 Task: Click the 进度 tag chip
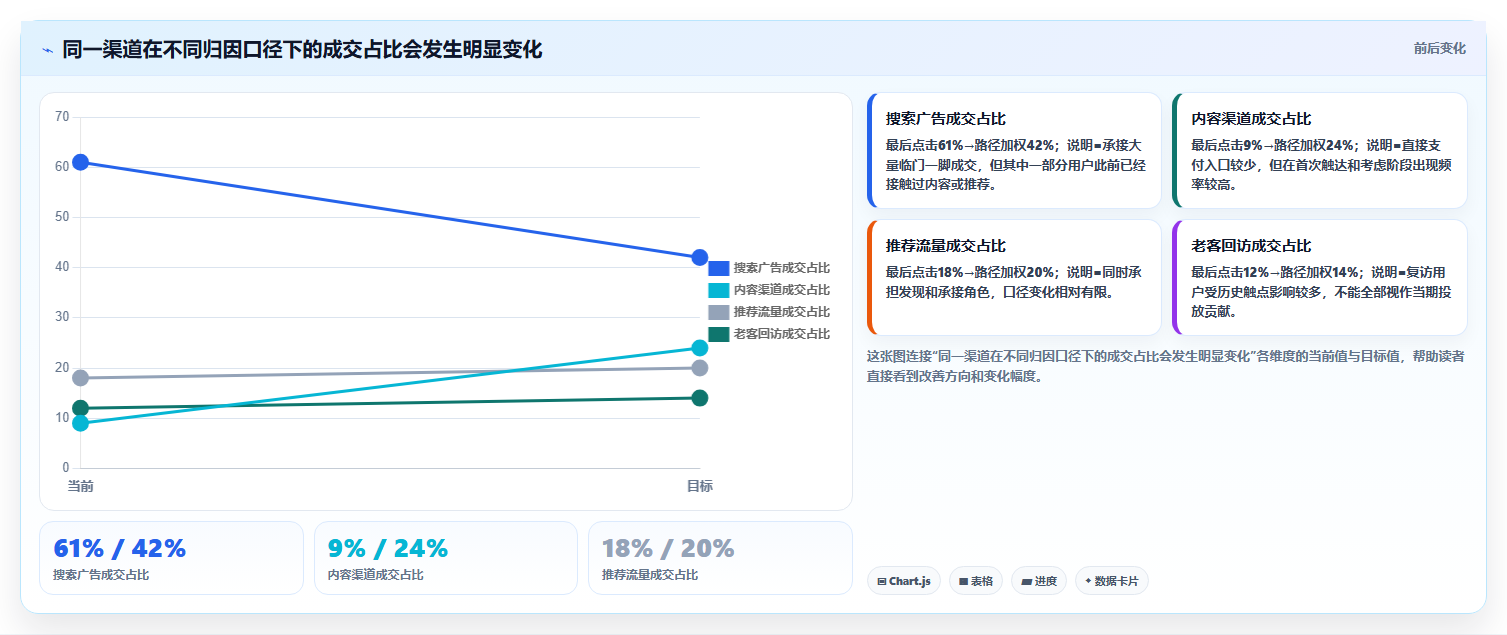[1039, 581]
